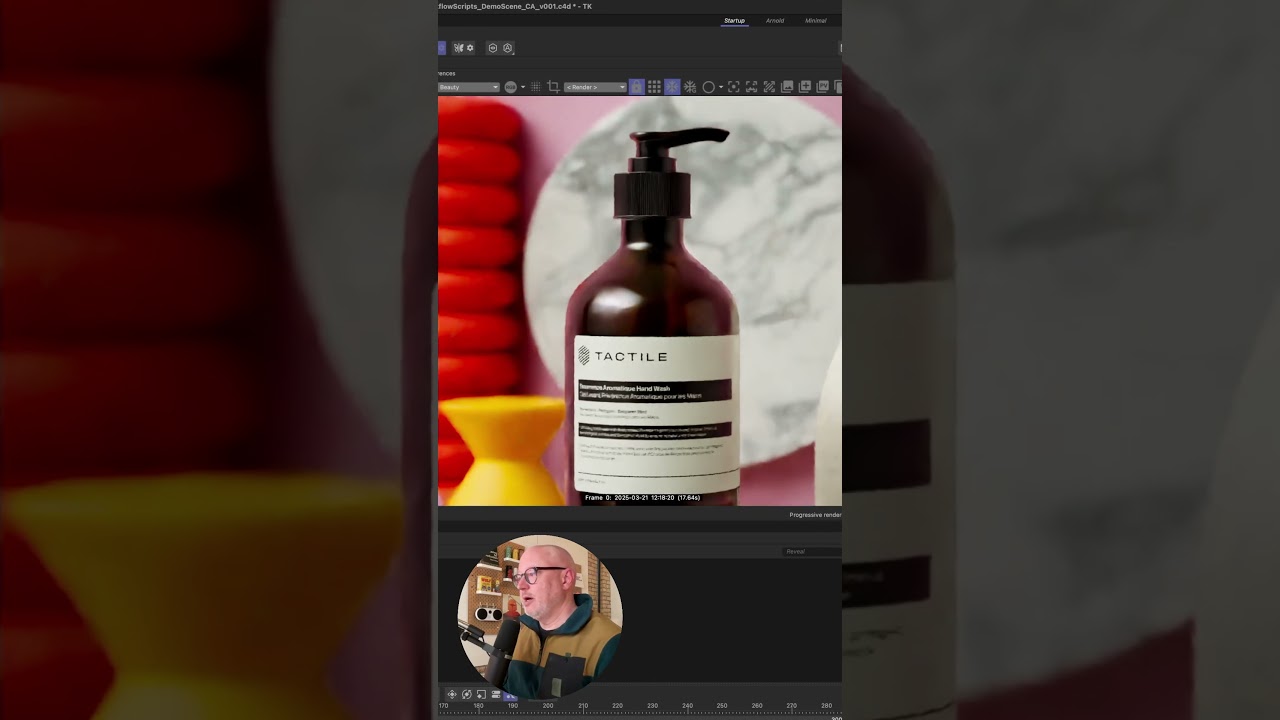Click the parameter bars icon near timeline
Viewport: 1280px width, 720px height.
coord(496,694)
